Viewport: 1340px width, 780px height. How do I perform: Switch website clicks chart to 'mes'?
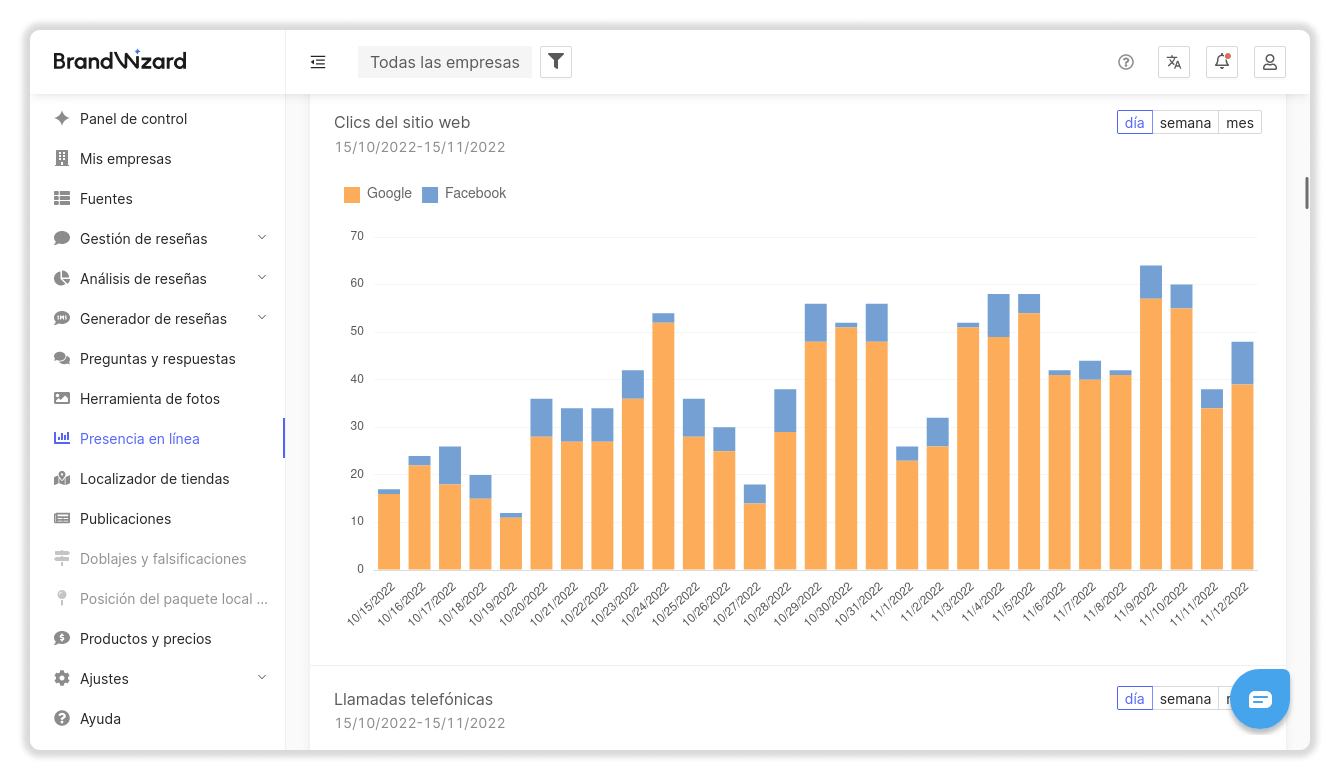pos(1240,123)
